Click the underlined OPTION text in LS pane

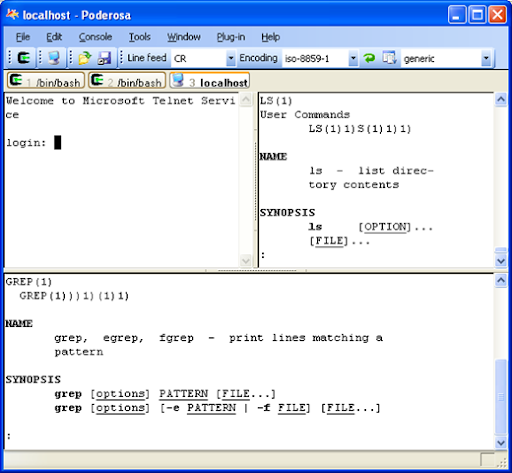tap(385, 227)
